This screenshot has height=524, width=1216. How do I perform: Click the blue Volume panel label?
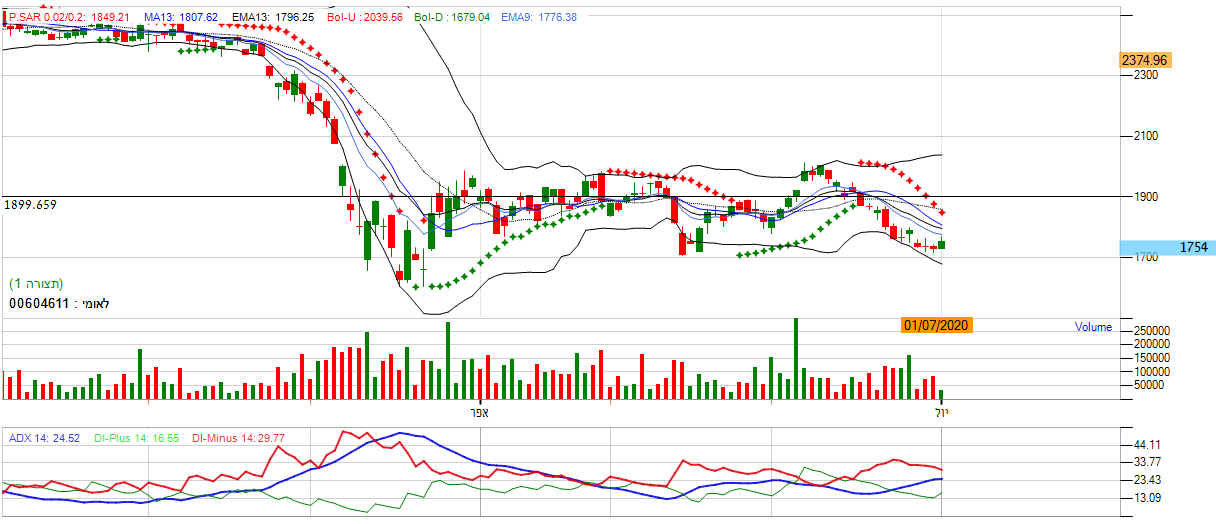[1093, 327]
